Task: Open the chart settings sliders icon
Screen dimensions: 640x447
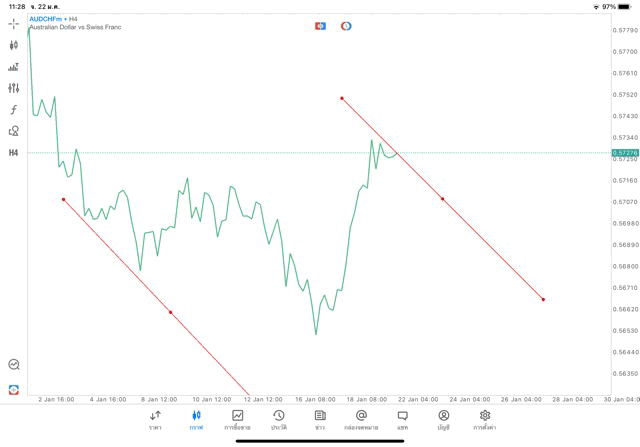Action: [x=13, y=88]
